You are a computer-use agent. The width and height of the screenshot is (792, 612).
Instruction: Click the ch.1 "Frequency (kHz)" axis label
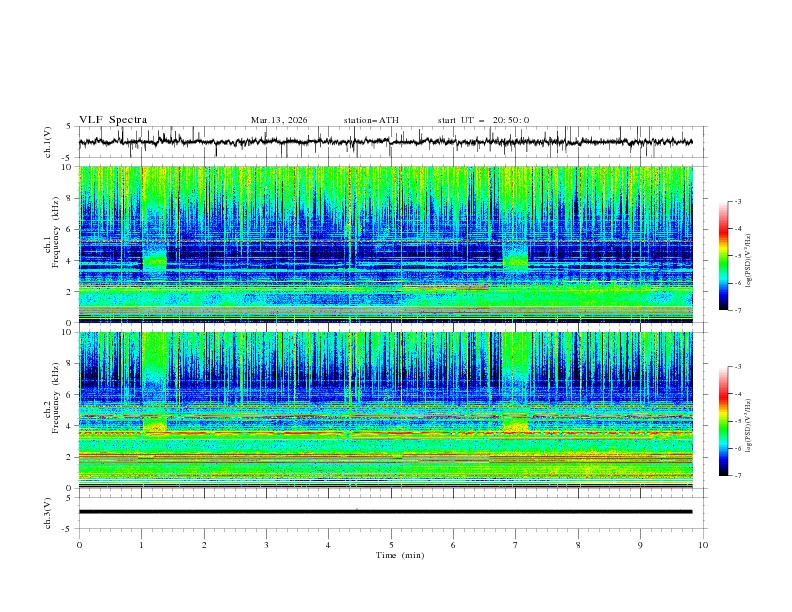click(56, 232)
